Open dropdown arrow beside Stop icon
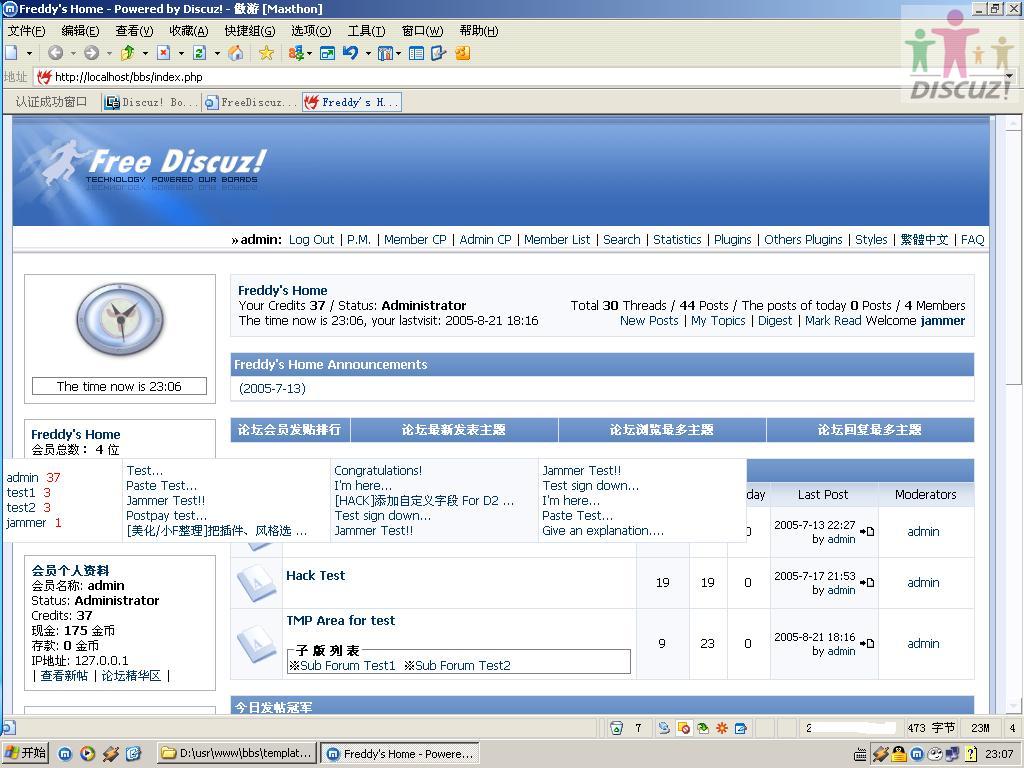 [181, 54]
